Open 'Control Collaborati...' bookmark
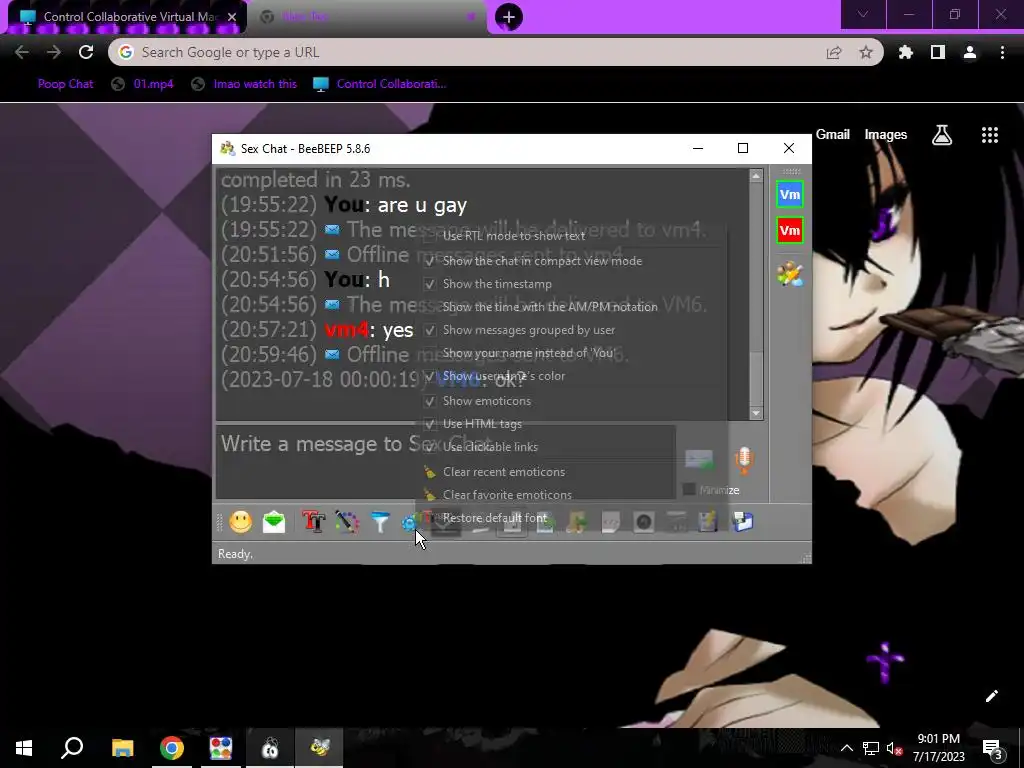This screenshot has height=768, width=1024. click(379, 84)
